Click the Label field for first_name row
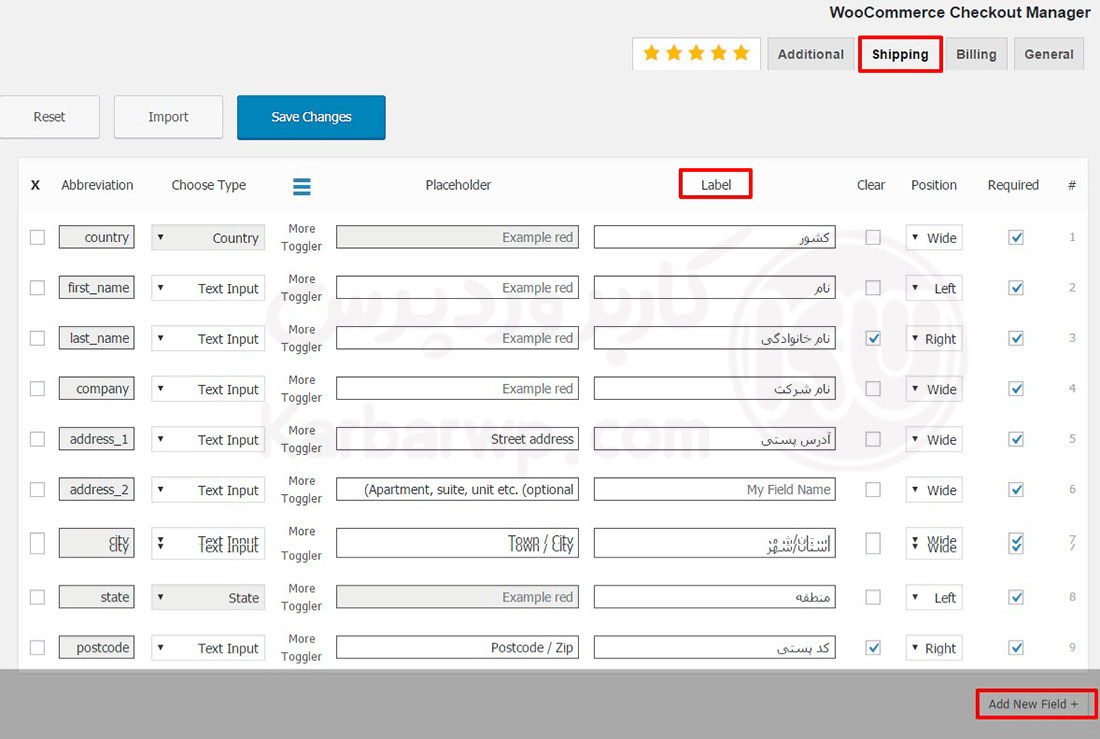Viewport: 1100px width, 739px height. [x=714, y=288]
